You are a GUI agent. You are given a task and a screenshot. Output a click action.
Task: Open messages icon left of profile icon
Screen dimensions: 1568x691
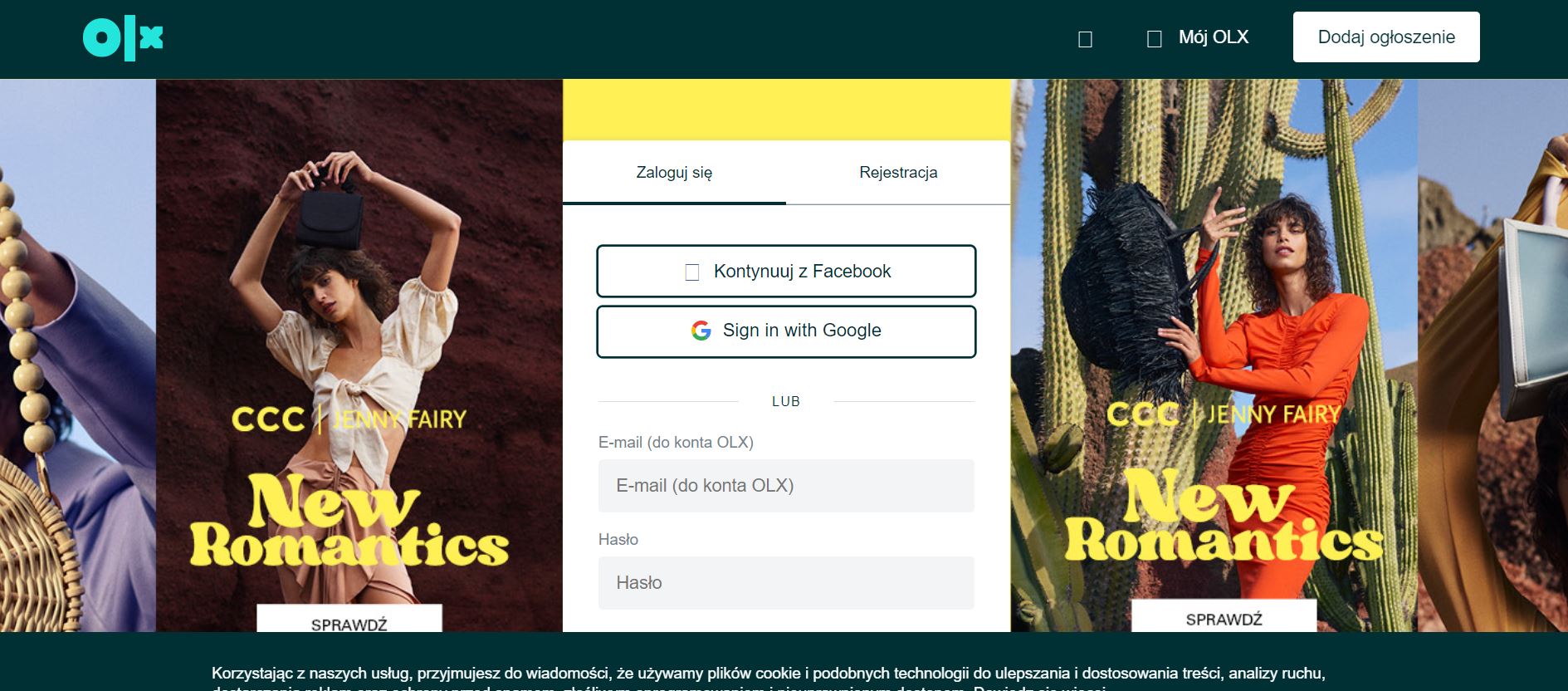pyautogui.click(x=1085, y=39)
